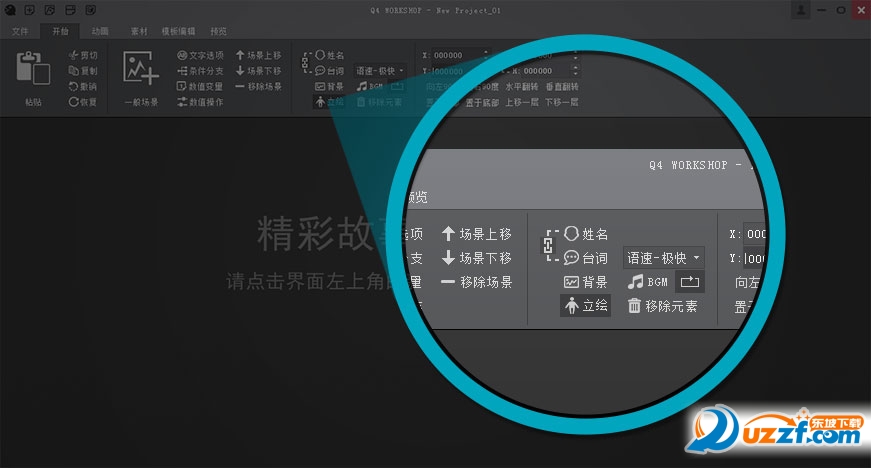871x468 pixels.
Task: Open the user account icon in title bar
Action: point(802,10)
